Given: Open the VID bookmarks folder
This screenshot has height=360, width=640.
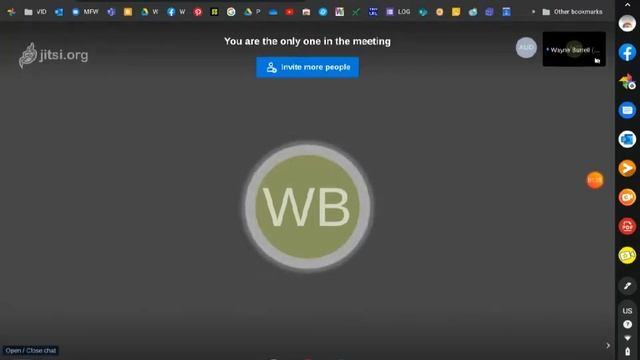Looking at the screenshot, I should pos(36,12).
